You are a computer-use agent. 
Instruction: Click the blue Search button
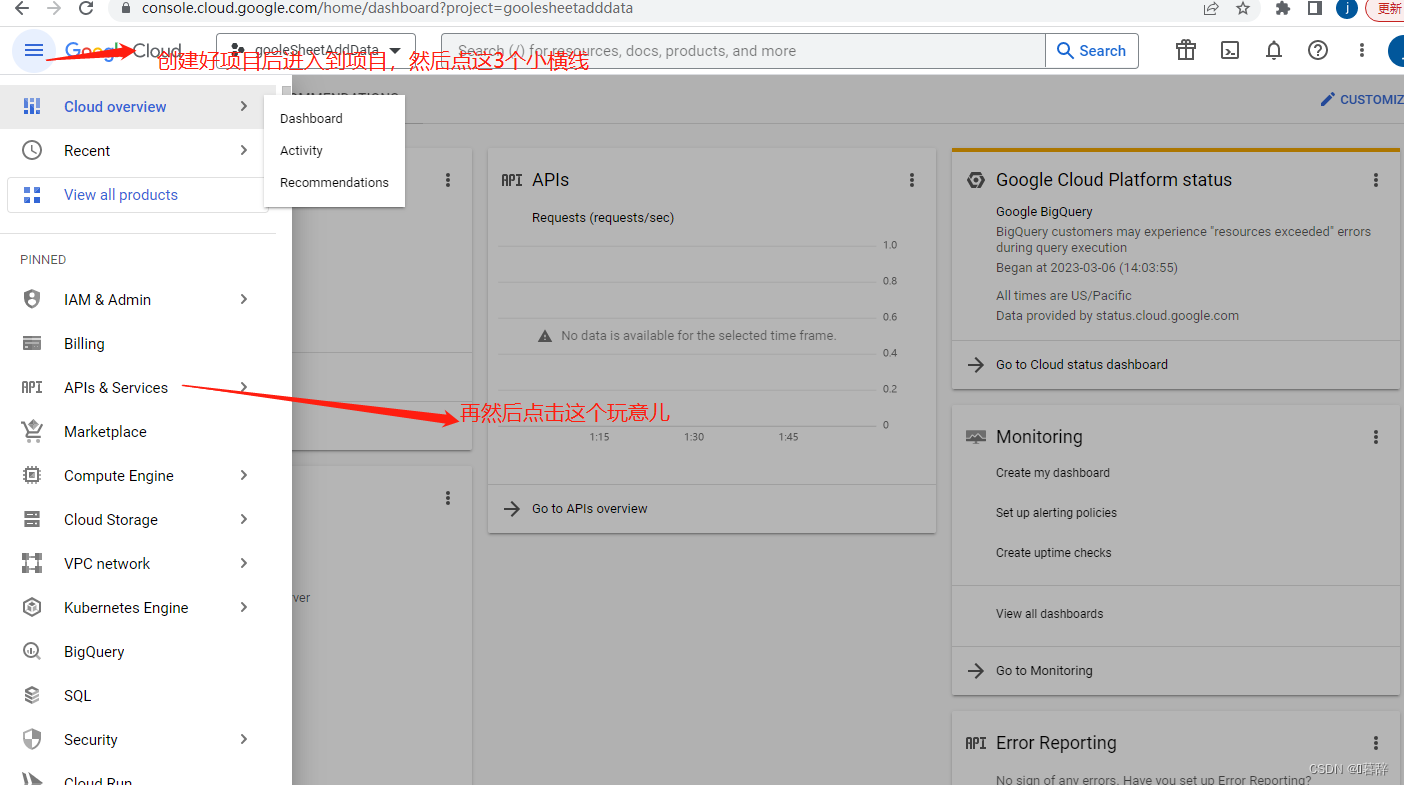(1092, 51)
